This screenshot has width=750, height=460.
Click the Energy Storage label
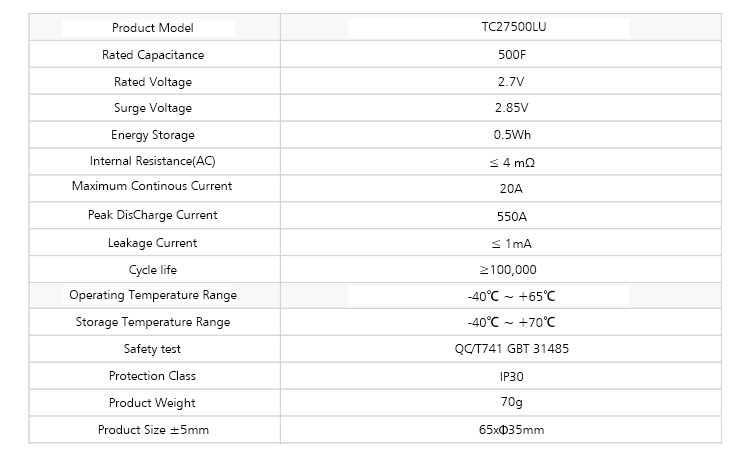[x=152, y=135]
